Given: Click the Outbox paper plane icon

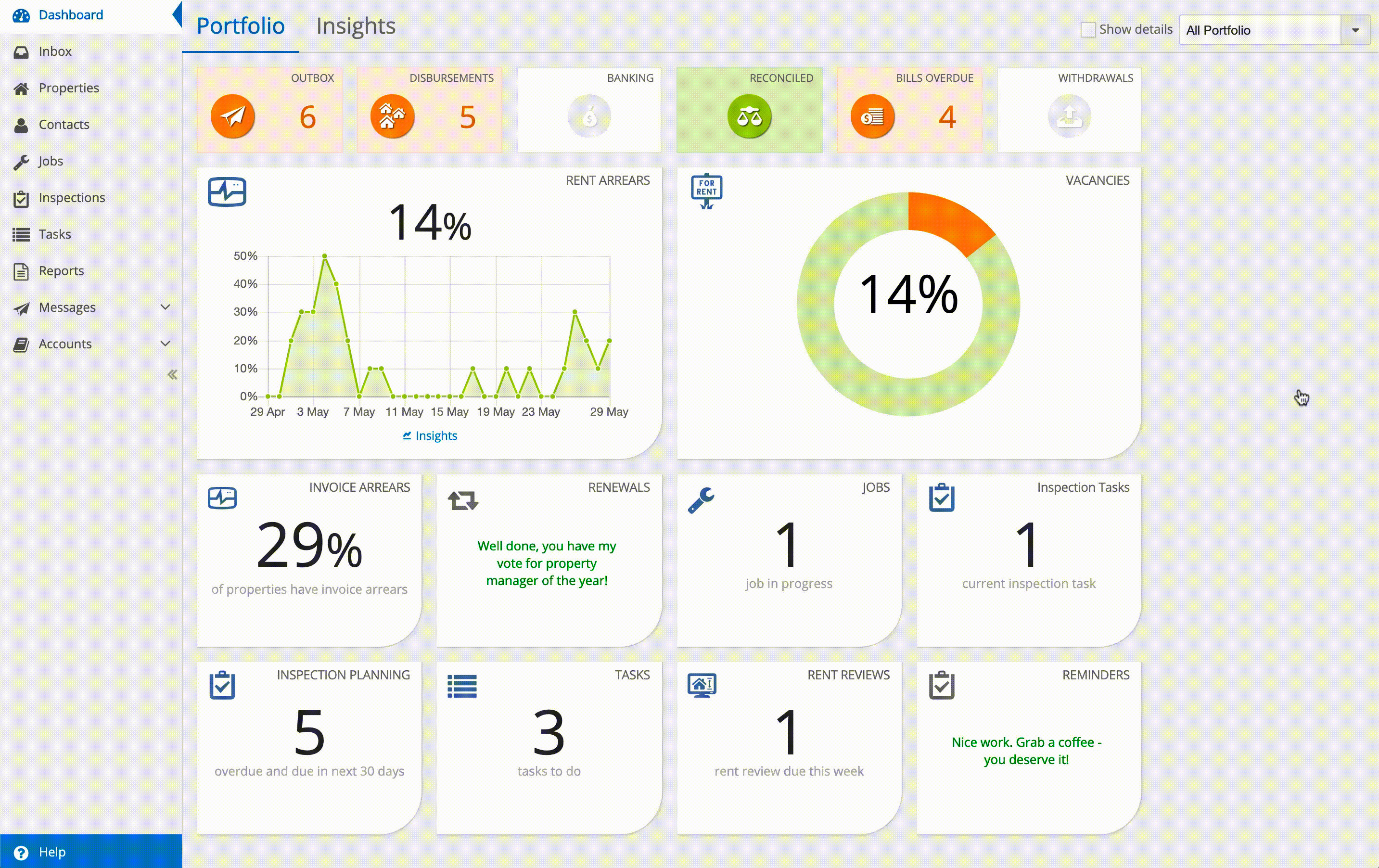Looking at the screenshot, I should (232, 116).
